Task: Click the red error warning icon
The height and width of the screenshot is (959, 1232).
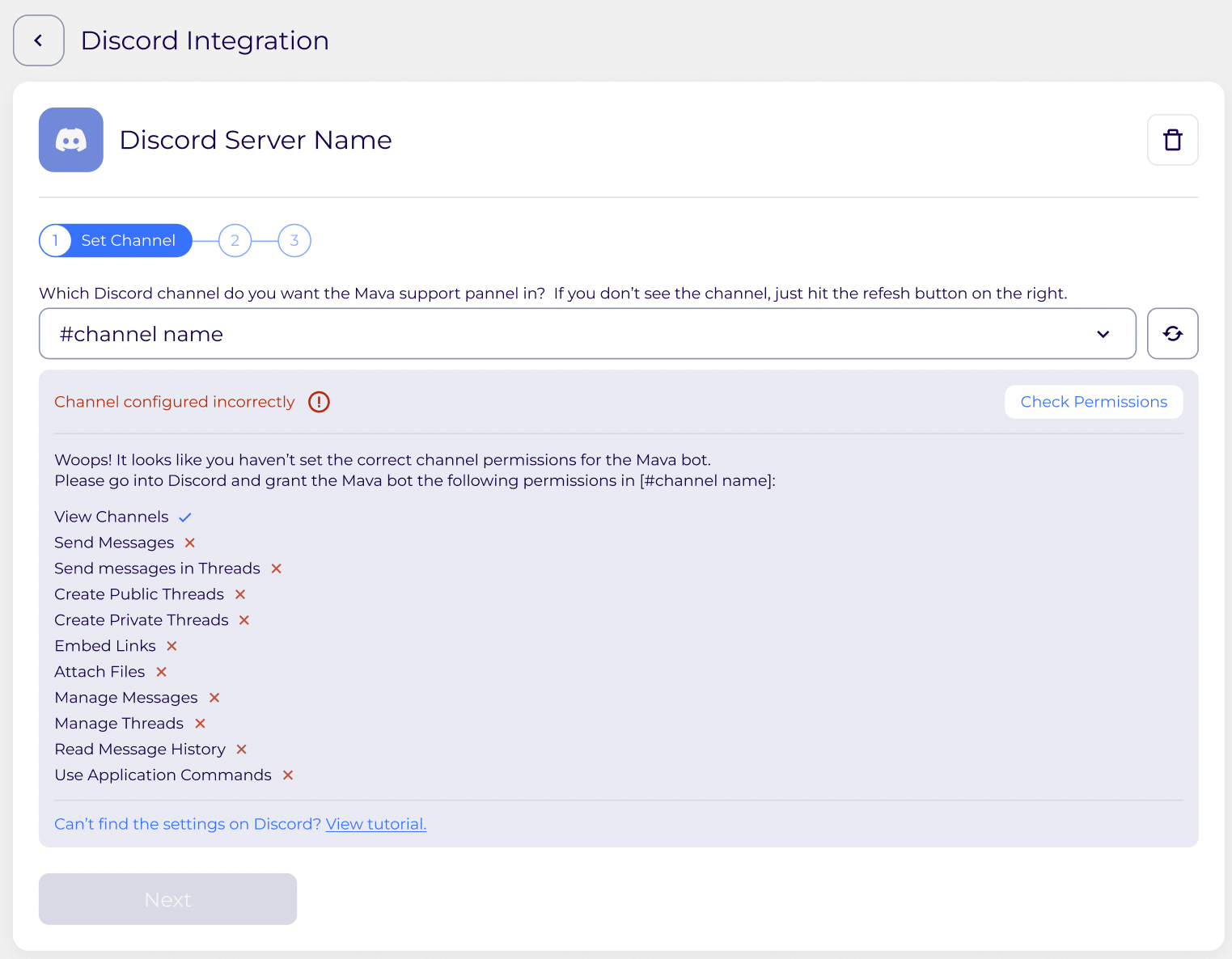Action: (319, 402)
